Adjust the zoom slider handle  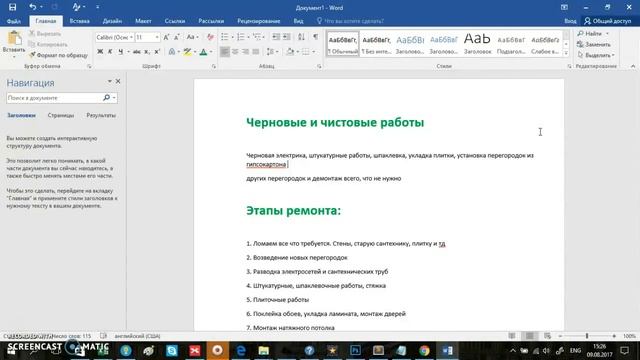[x=587, y=336]
